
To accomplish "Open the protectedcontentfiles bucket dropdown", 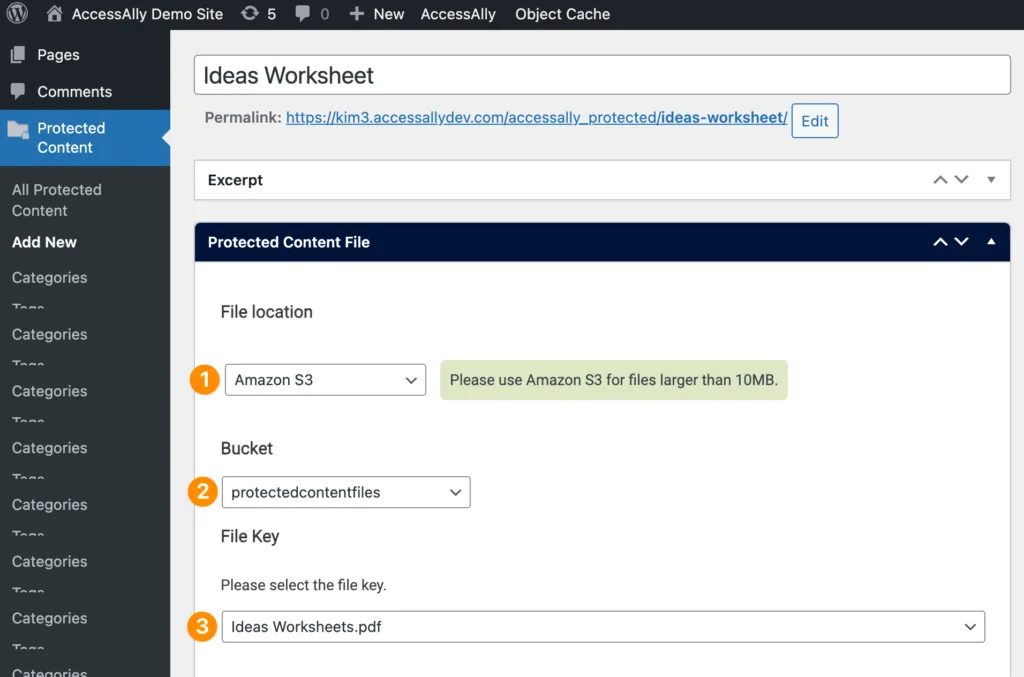I will [x=346, y=492].
